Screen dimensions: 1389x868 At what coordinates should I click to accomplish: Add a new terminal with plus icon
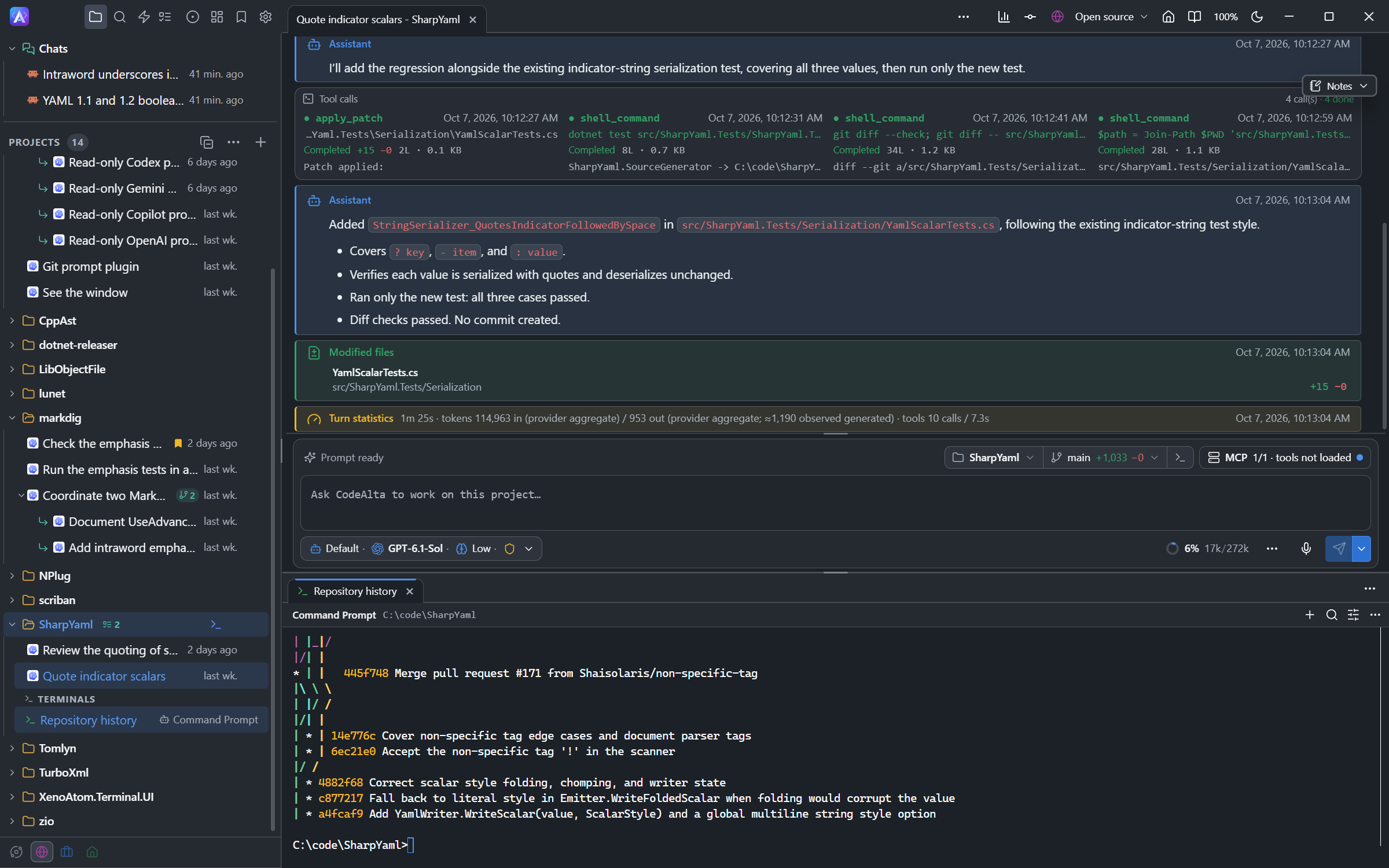pyautogui.click(x=1310, y=615)
